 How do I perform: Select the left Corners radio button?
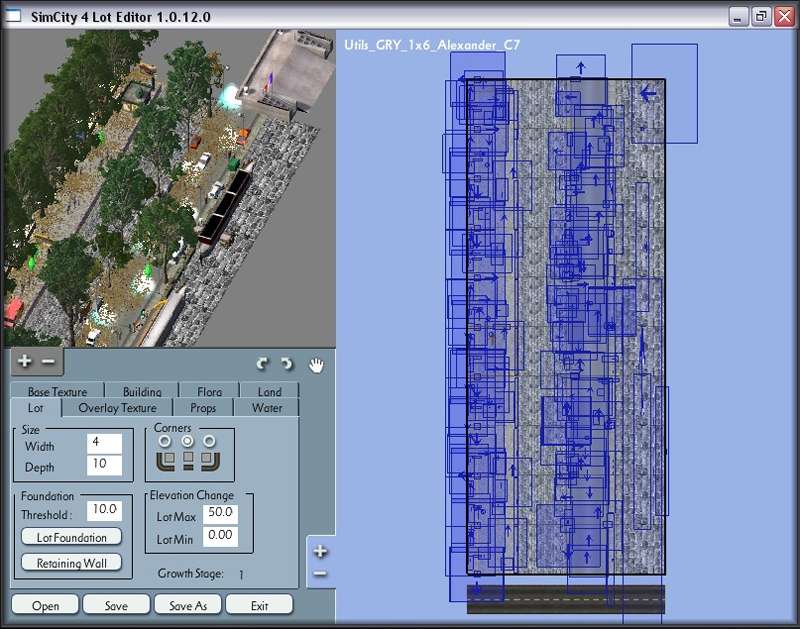coord(165,441)
